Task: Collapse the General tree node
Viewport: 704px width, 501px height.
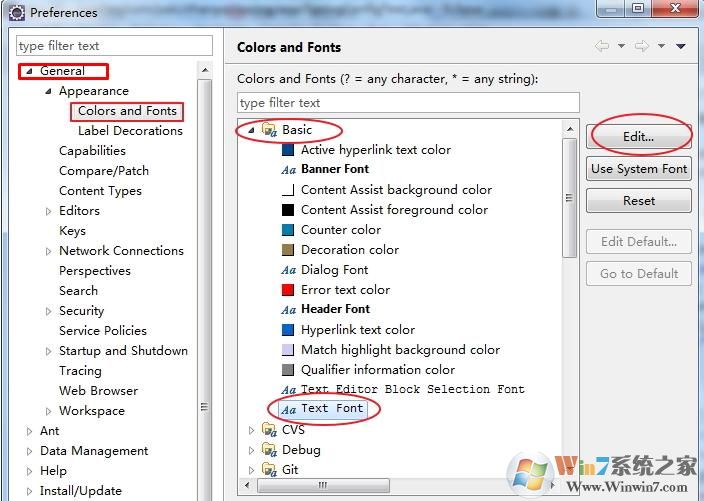Action: click(x=29, y=71)
